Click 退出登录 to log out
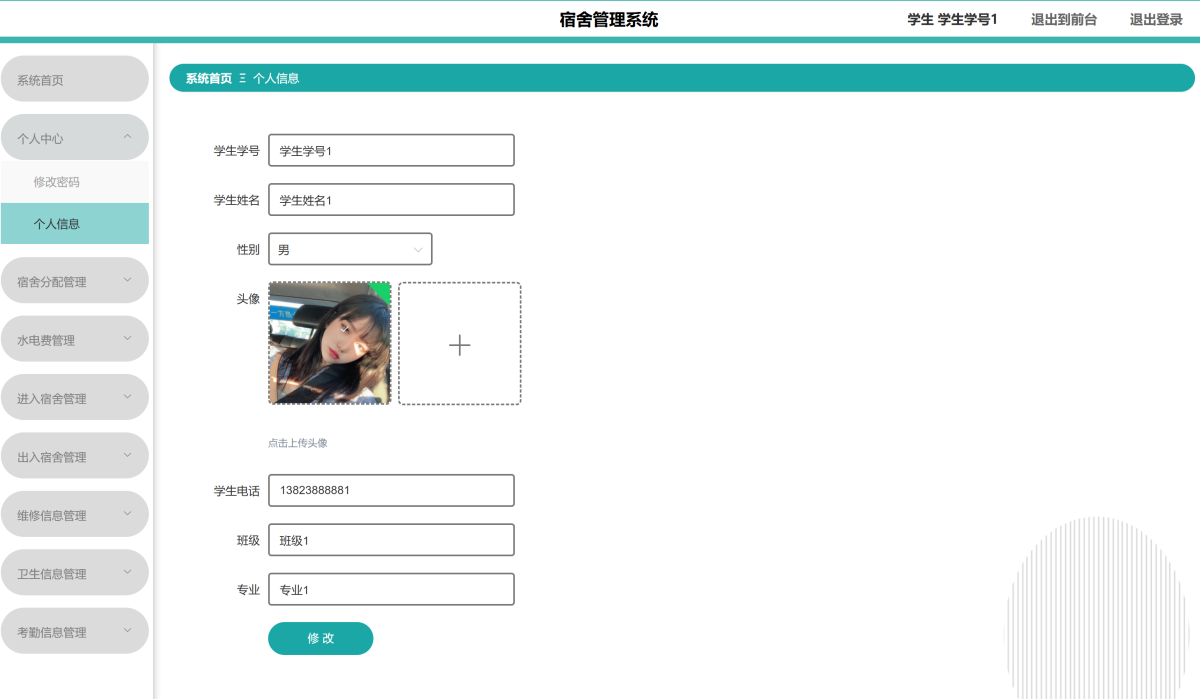 [x=1156, y=19]
